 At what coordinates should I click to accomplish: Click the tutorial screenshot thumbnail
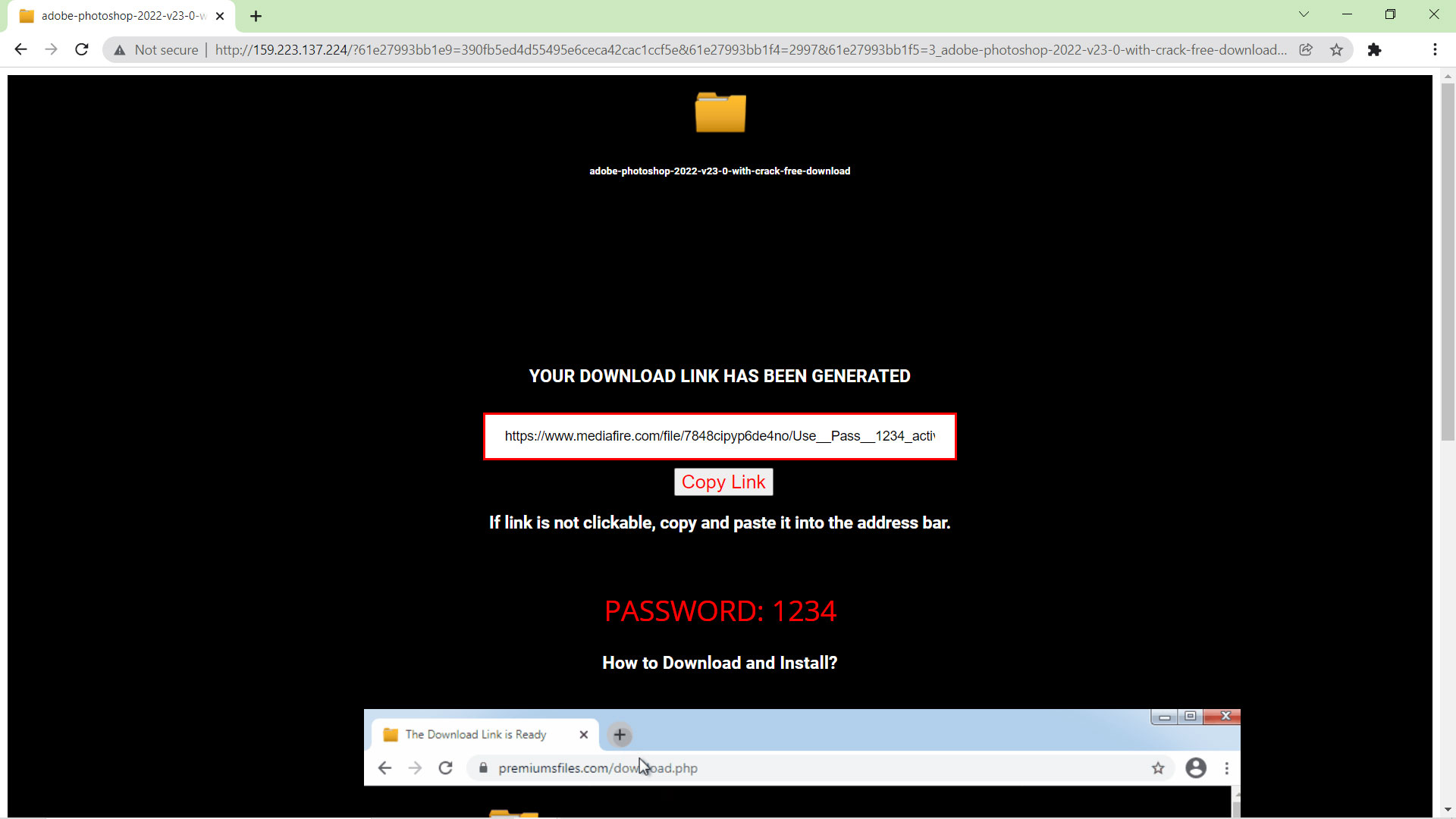coord(802,763)
